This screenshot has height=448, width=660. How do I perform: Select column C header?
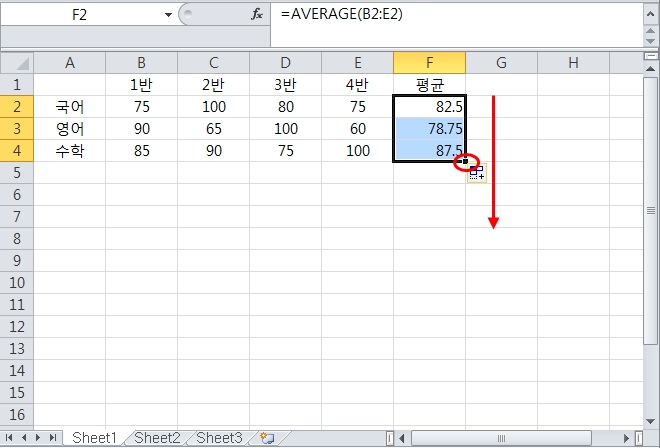point(214,63)
